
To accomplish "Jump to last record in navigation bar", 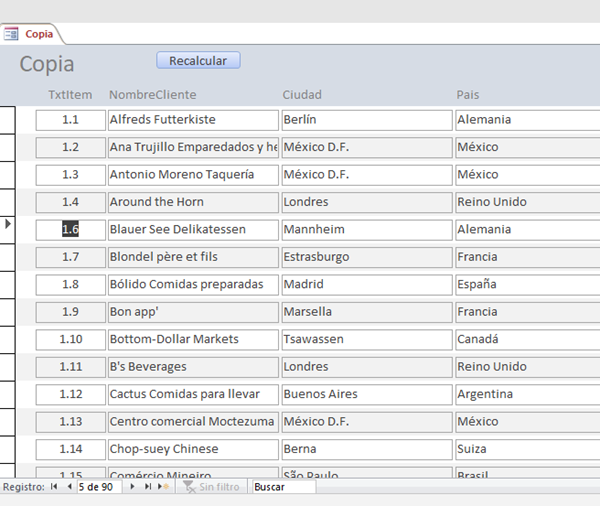I will pos(148,487).
